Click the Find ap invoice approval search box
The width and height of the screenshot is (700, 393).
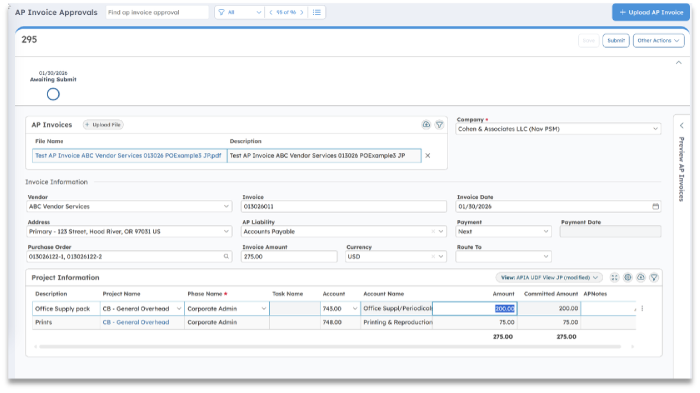pos(157,13)
